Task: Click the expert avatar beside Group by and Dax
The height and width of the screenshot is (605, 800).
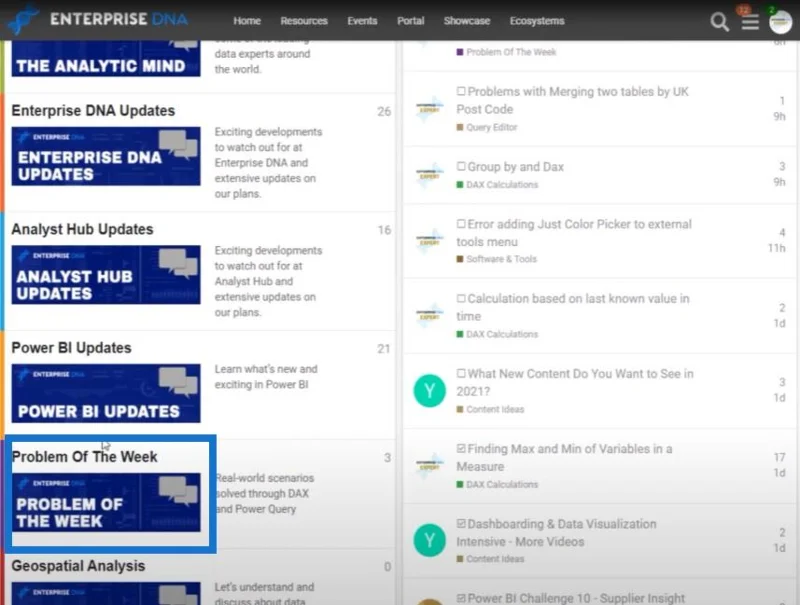Action: [x=429, y=174]
